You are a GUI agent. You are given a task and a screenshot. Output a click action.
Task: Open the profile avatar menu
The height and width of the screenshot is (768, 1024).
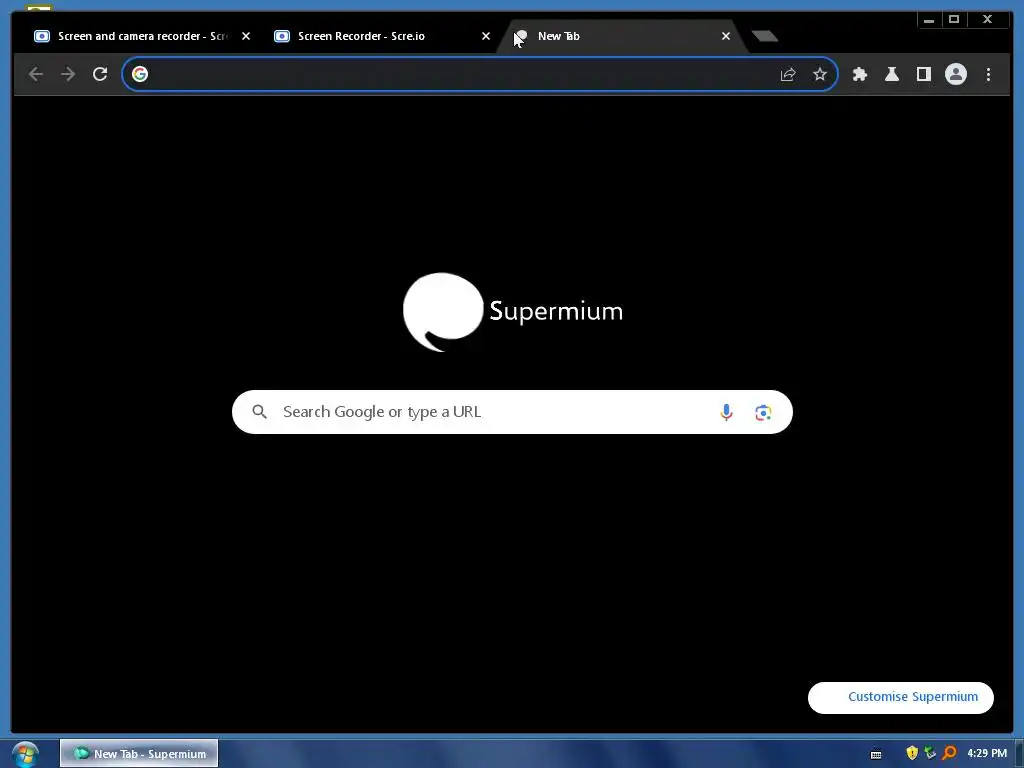[x=956, y=74]
